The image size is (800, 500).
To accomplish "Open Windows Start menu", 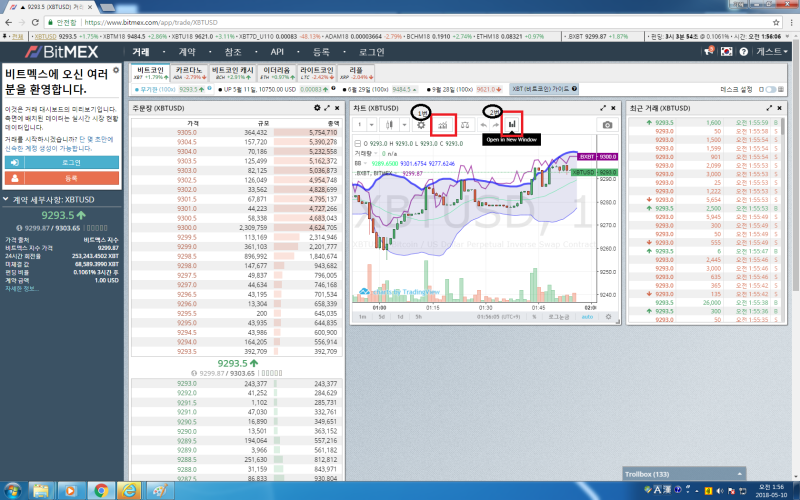I will point(11,491).
